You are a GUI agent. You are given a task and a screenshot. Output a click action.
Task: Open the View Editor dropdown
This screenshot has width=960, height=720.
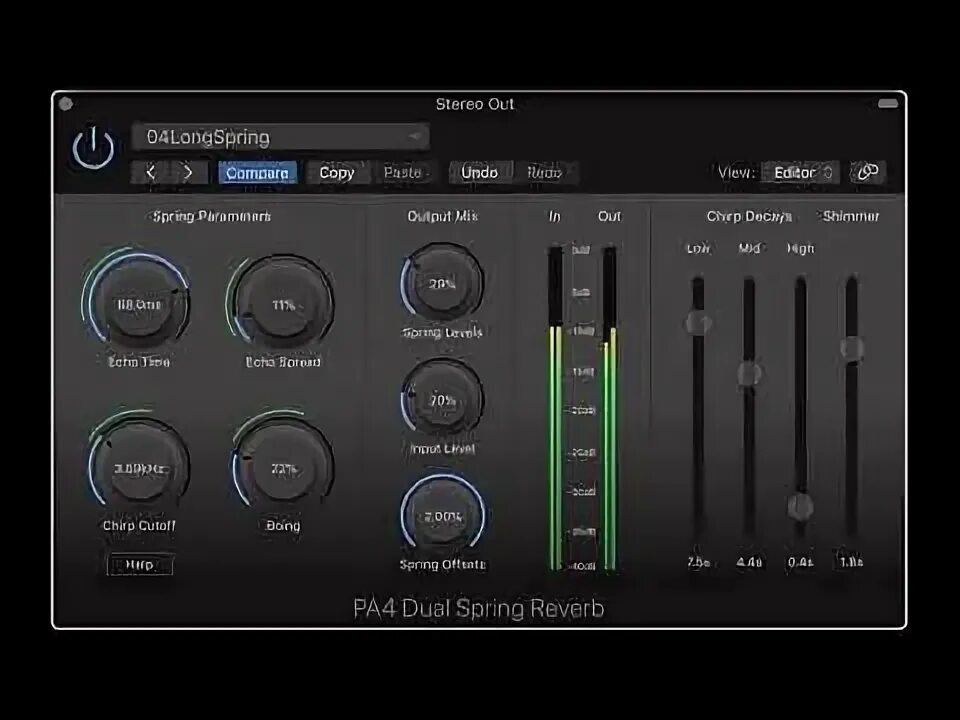801,173
